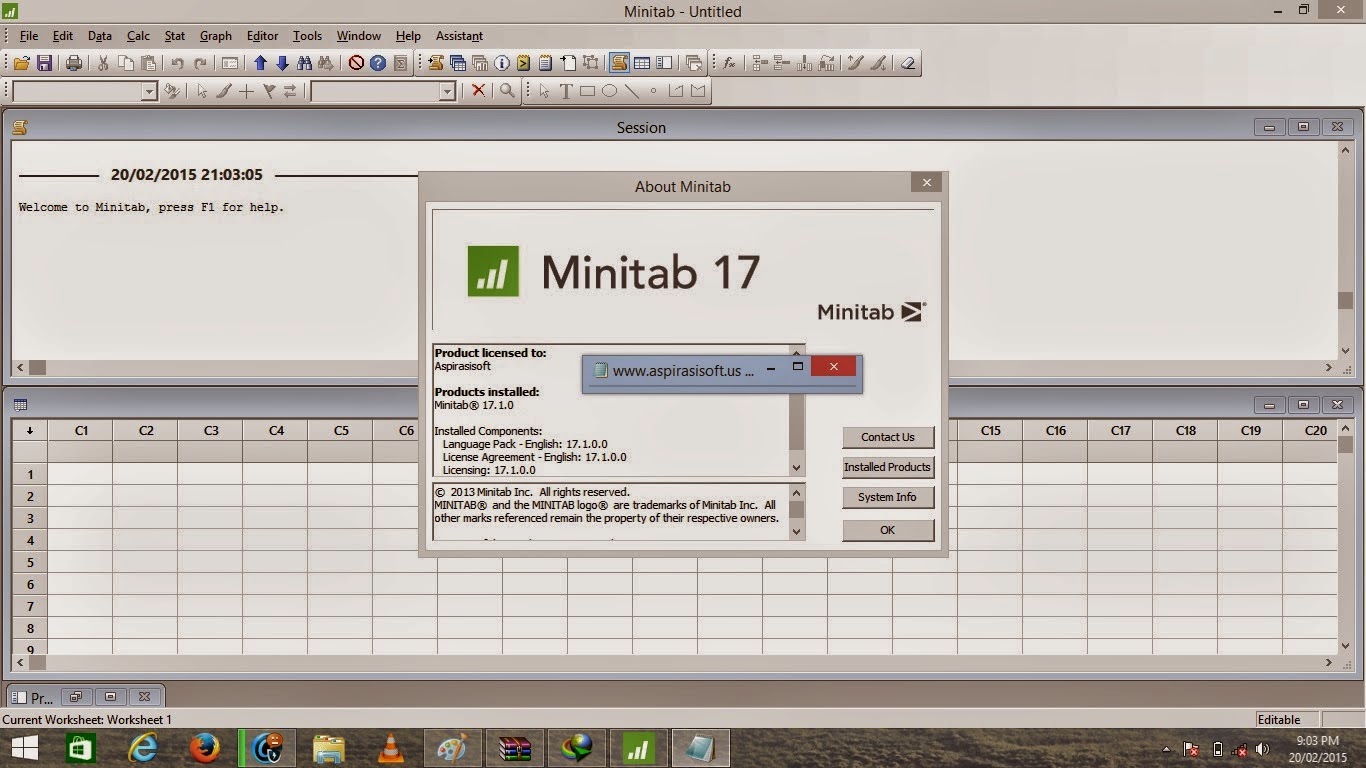The width and height of the screenshot is (1366, 768).
Task: Open the Edit Last Dialog icon
Action: (x=230, y=63)
